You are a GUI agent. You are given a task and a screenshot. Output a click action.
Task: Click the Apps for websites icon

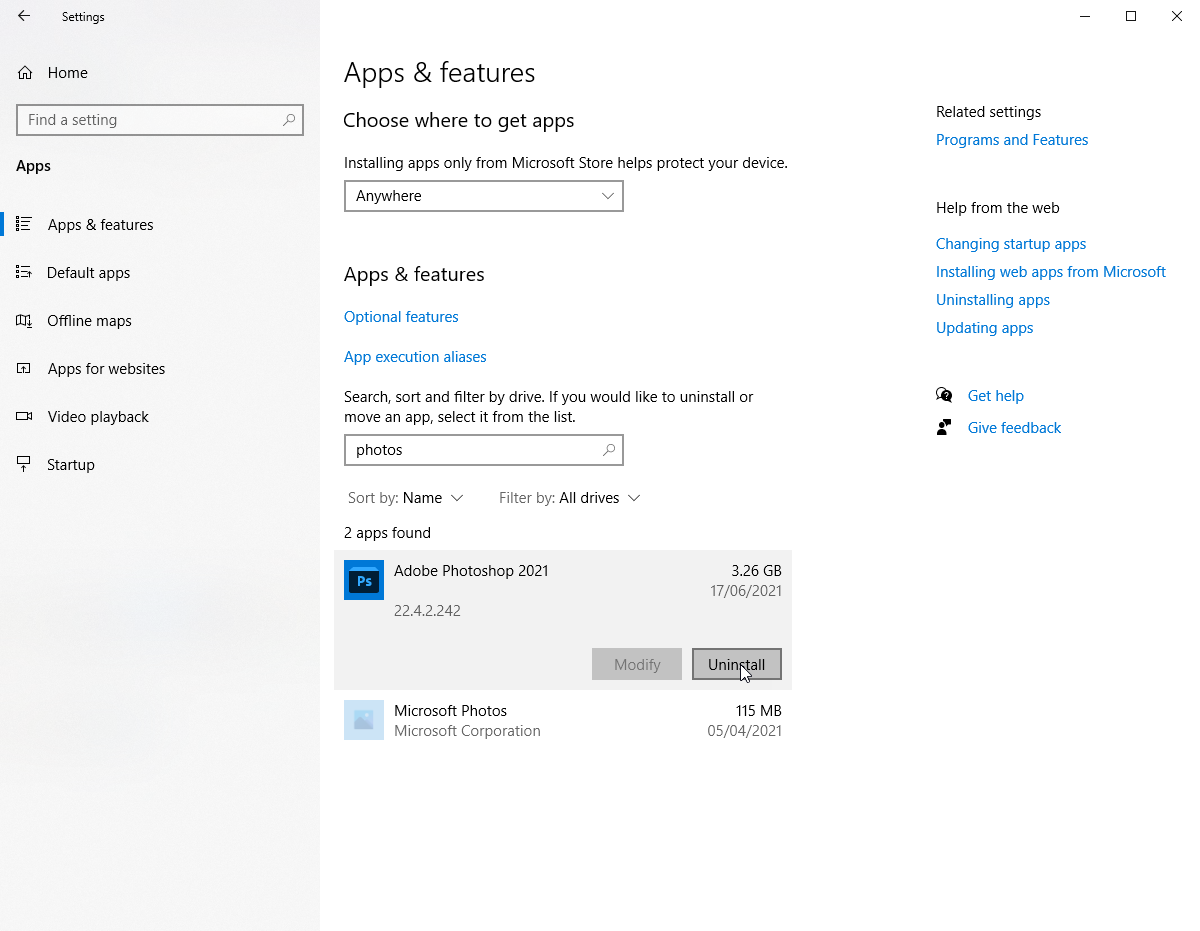(x=25, y=368)
